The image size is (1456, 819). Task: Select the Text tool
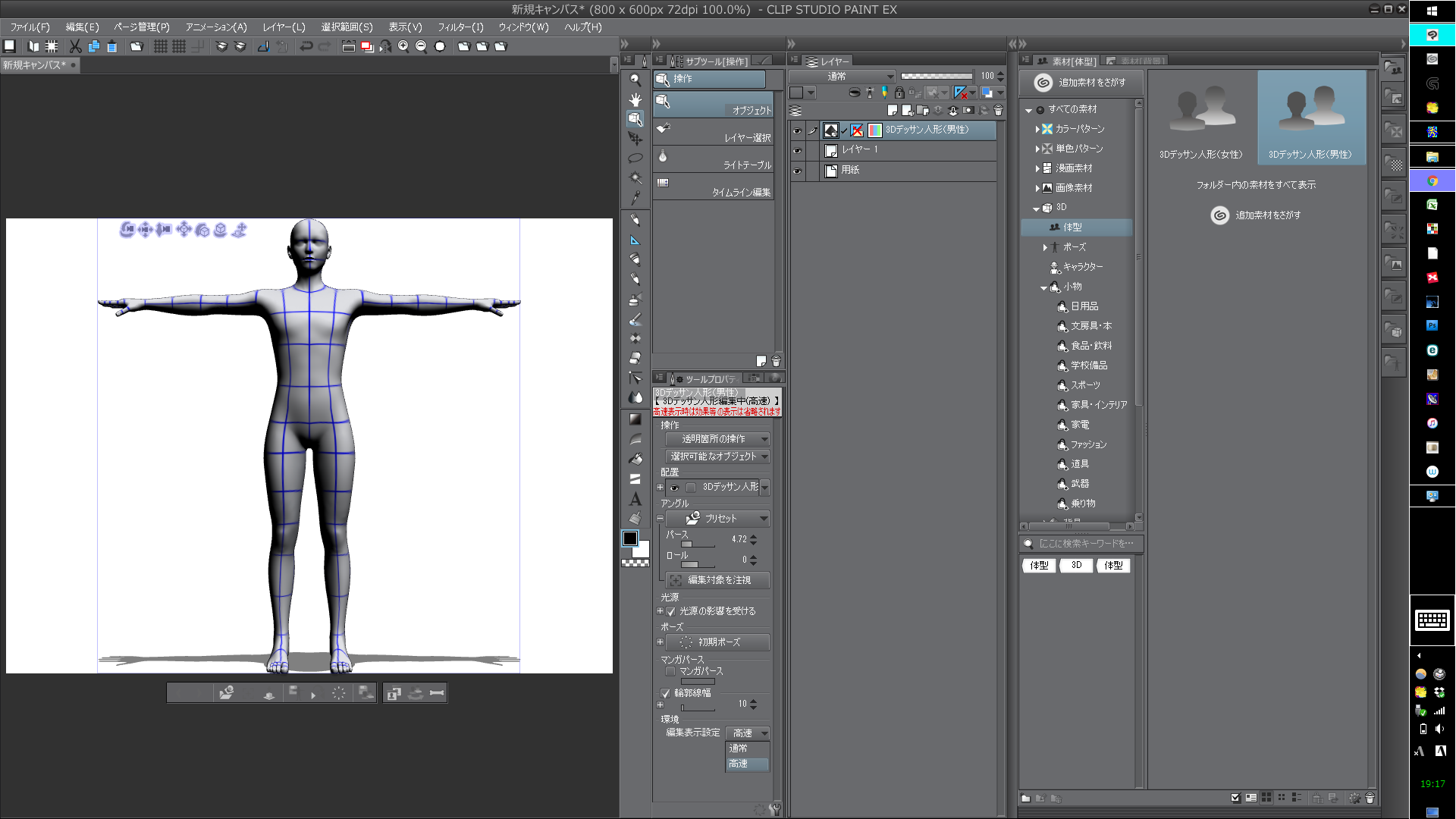635,499
